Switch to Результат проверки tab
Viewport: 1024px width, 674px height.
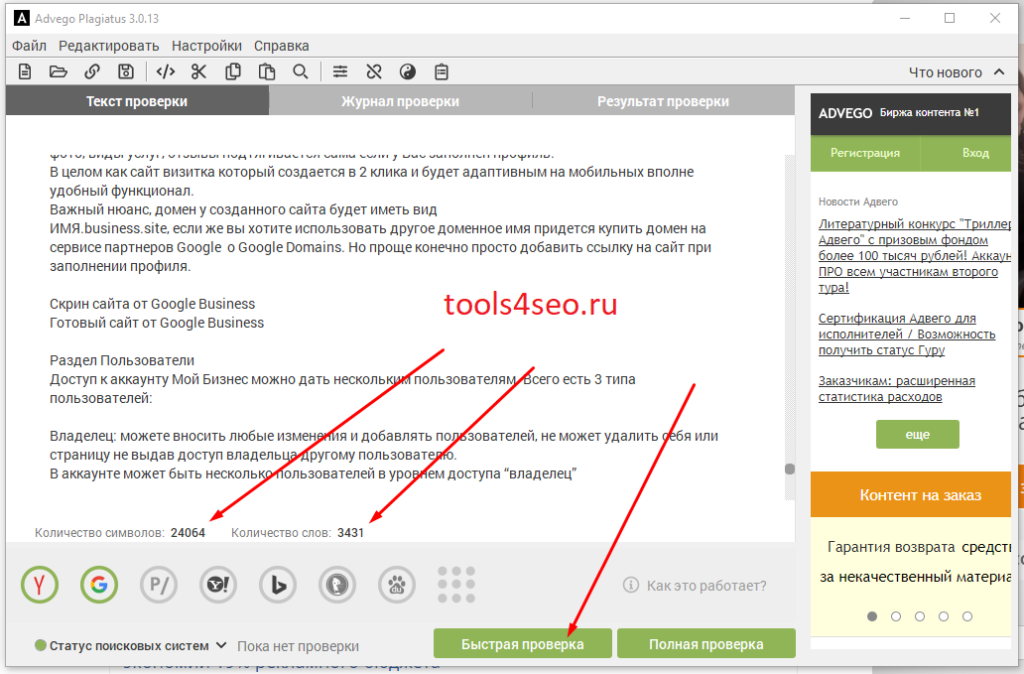pyautogui.click(x=664, y=101)
